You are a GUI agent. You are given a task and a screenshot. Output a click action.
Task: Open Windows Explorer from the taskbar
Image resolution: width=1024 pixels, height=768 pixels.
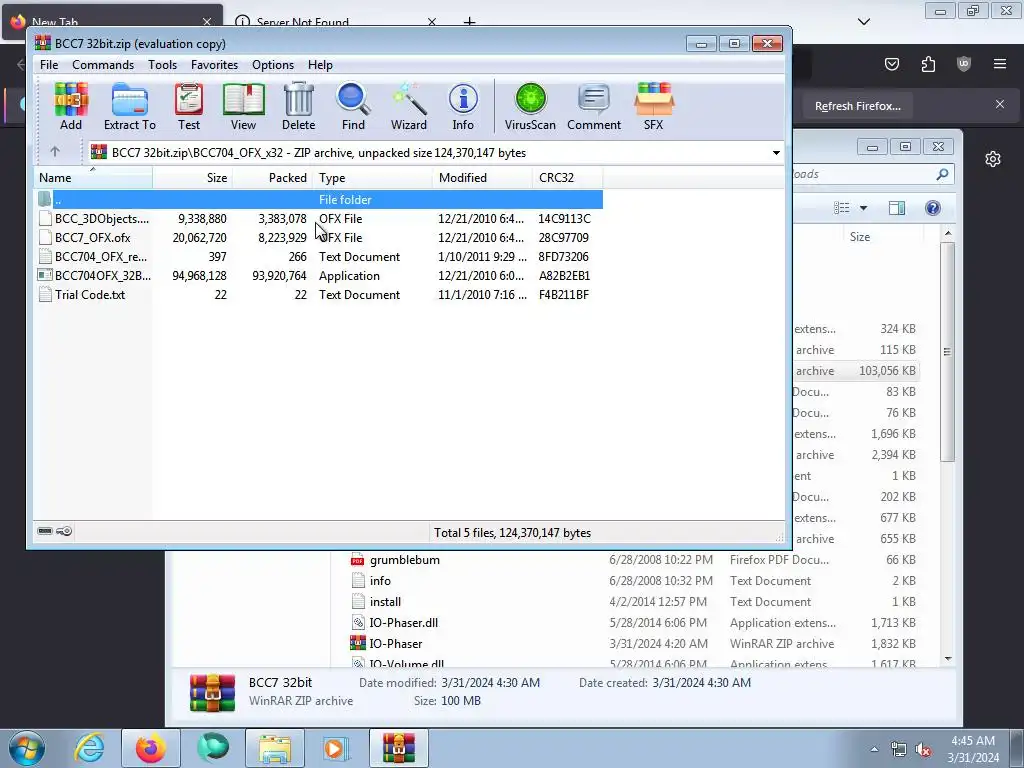pos(274,748)
